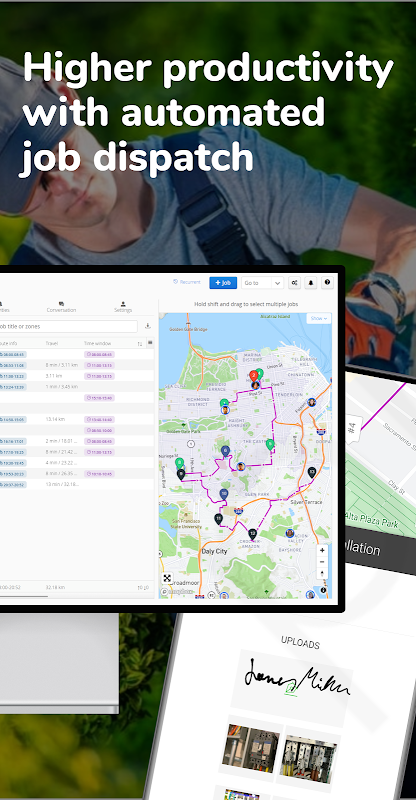Switch to the Settings tab
This screenshot has height=800, width=416.
tap(123, 307)
